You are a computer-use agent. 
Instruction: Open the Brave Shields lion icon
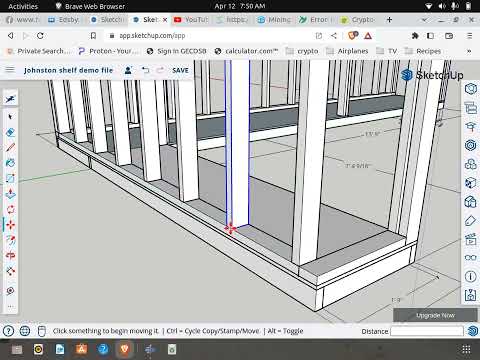[x=353, y=35]
